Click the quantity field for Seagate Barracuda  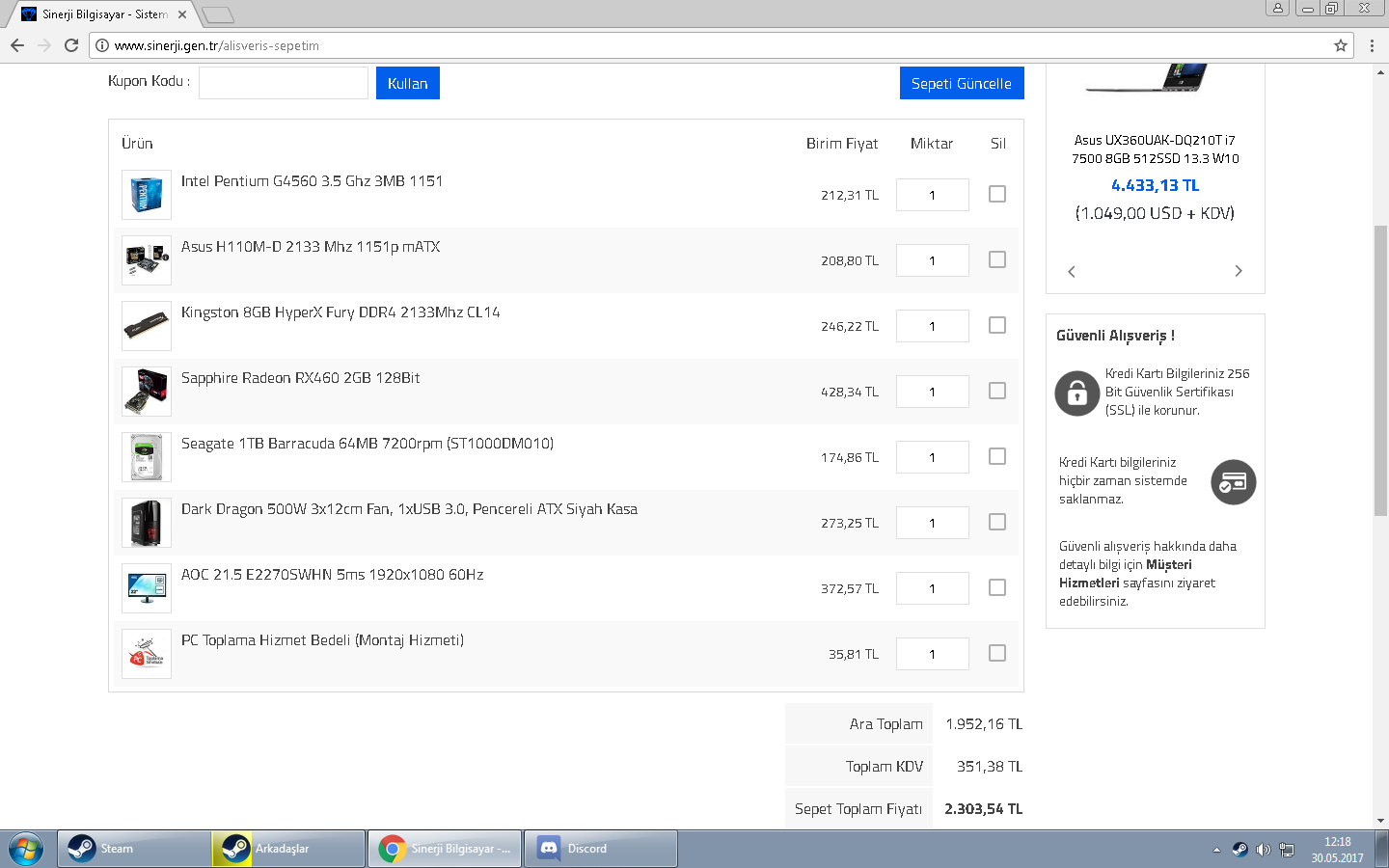coord(933,457)
